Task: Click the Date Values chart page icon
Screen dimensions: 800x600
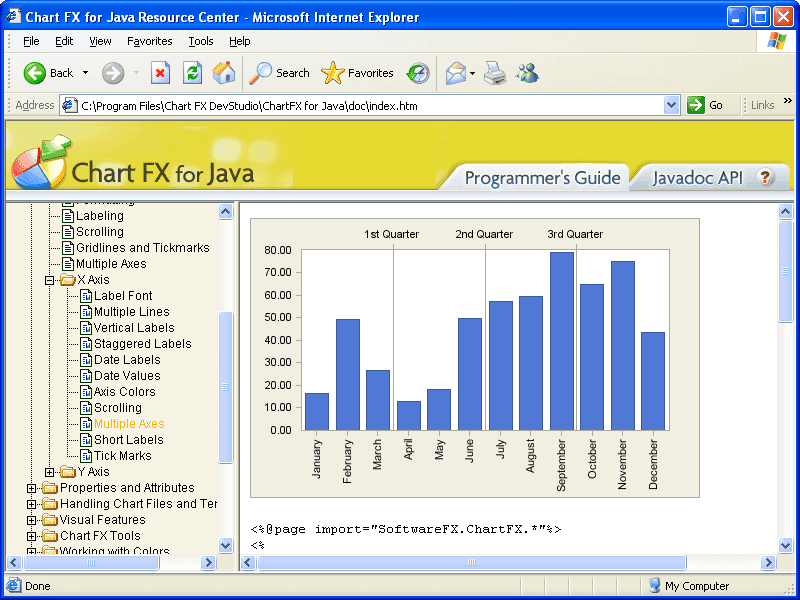Action: [86, 376]
